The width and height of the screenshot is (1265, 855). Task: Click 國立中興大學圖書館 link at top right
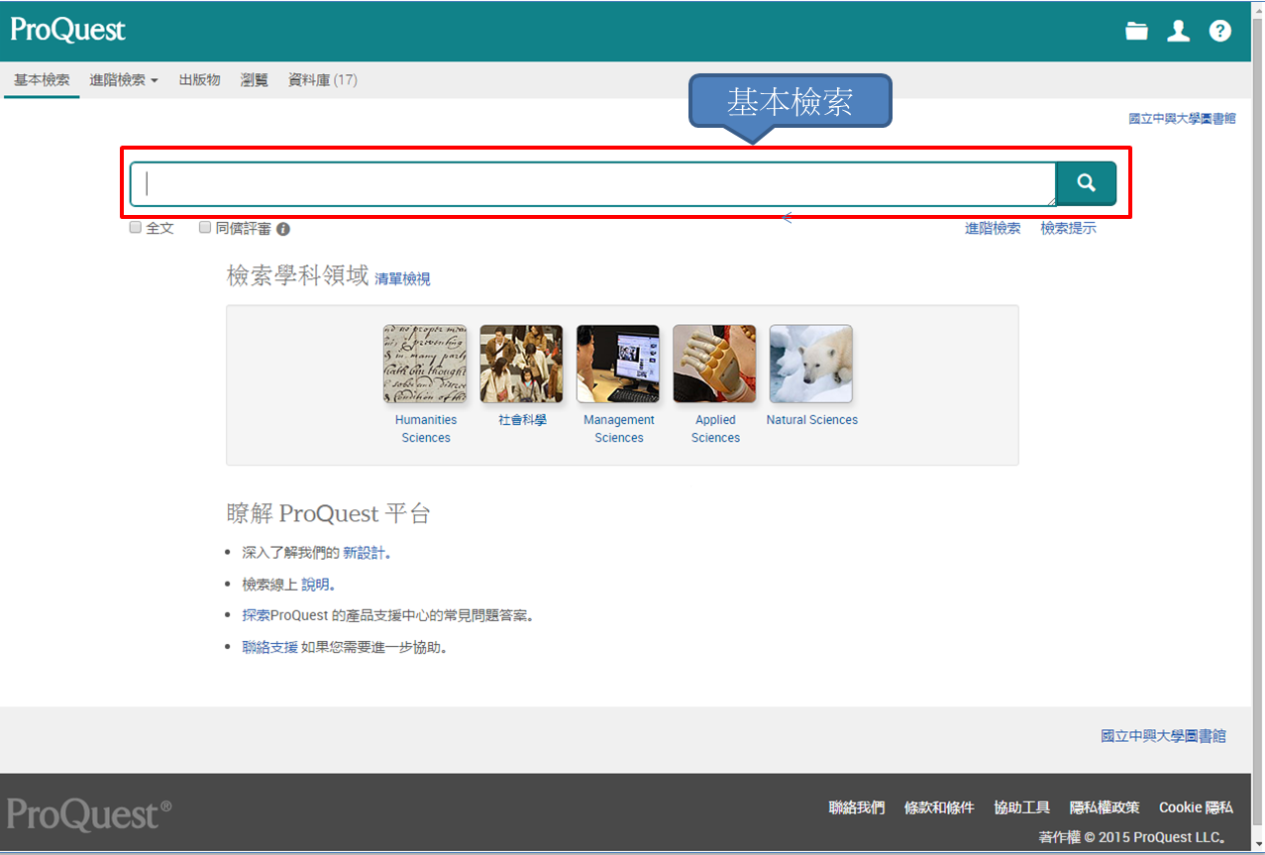click(x=1182, y=118)
